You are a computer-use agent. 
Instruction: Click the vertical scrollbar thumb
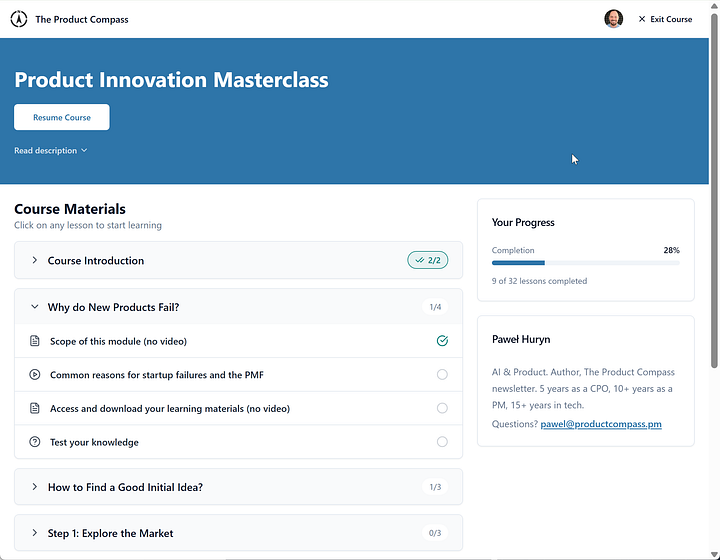point(714,190)
